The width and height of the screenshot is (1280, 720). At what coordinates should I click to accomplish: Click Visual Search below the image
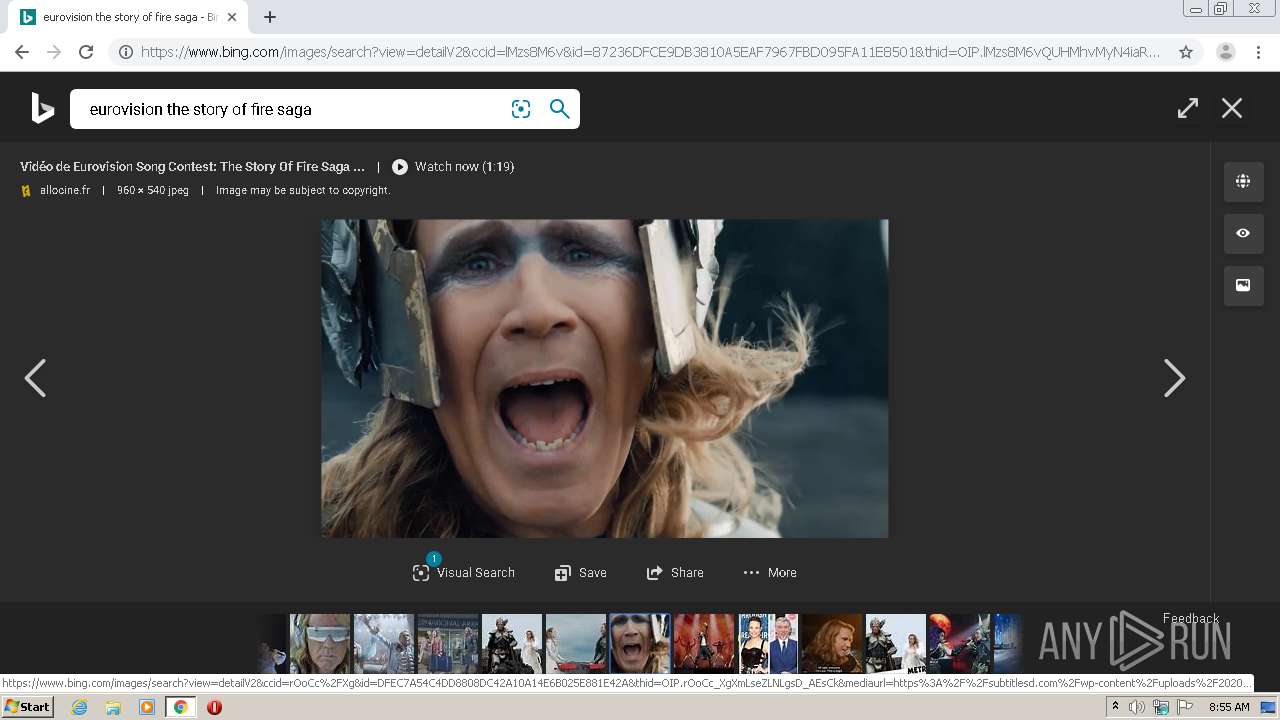464,573
